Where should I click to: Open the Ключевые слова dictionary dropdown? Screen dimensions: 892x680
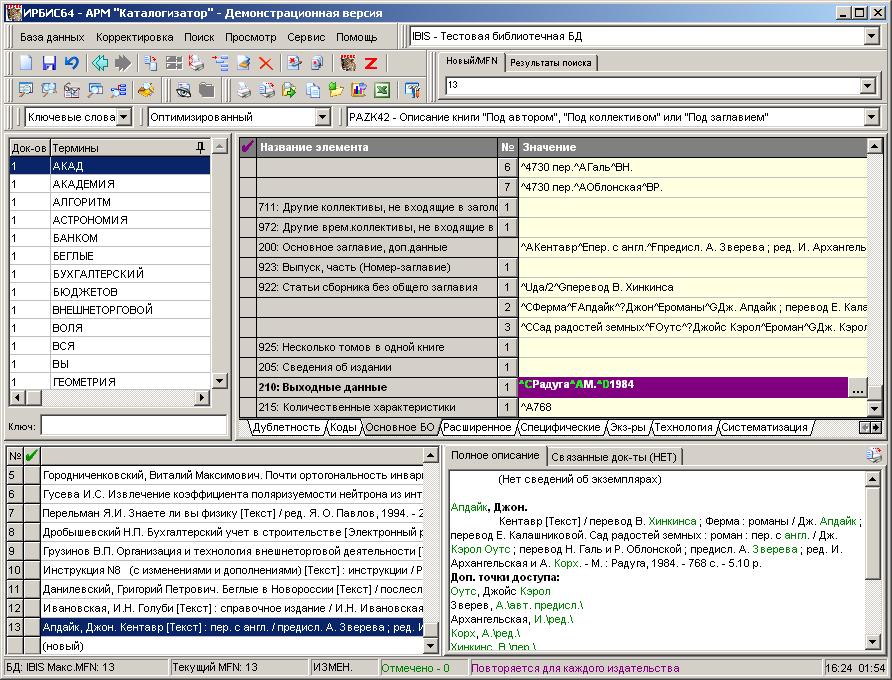(123, 118)
